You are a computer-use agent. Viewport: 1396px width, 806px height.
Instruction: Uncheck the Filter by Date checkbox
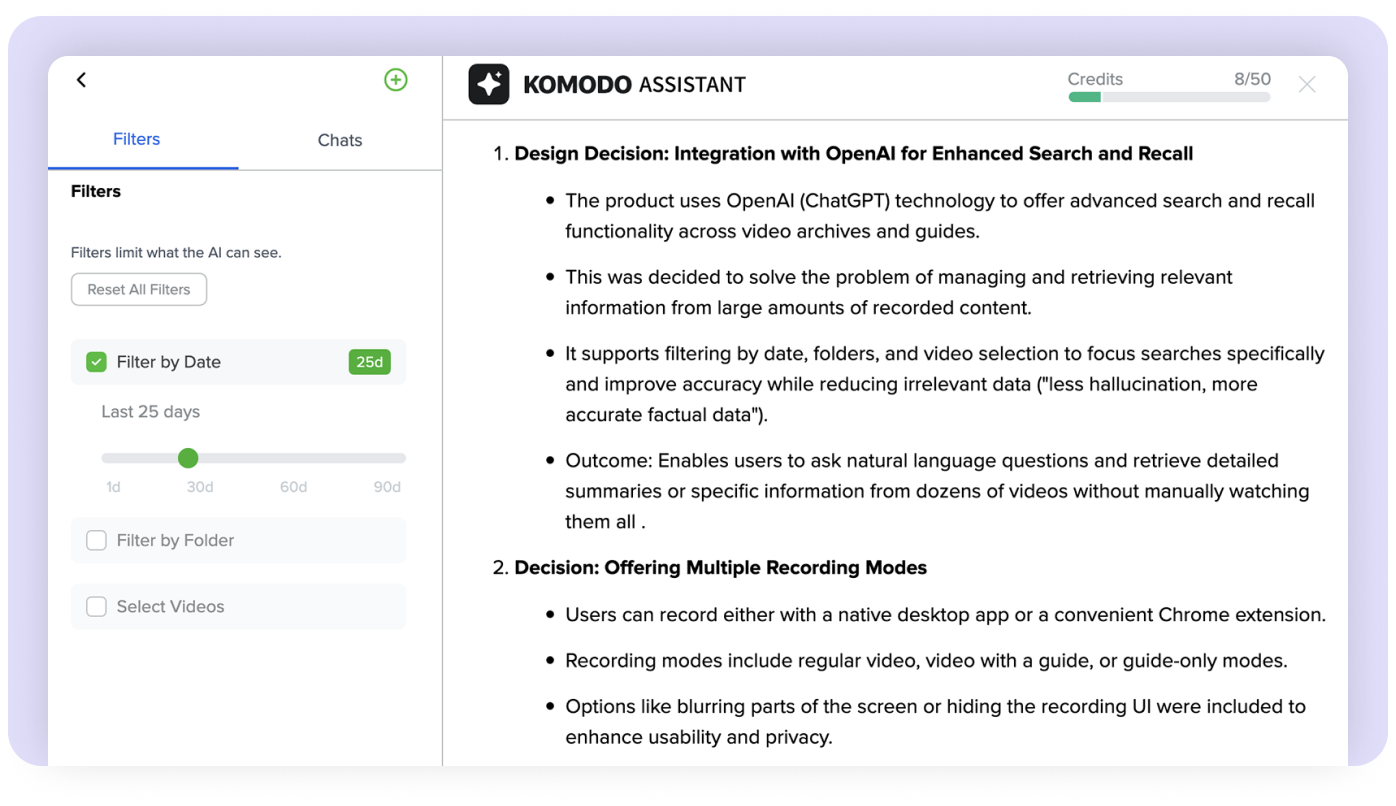[96, 362]
